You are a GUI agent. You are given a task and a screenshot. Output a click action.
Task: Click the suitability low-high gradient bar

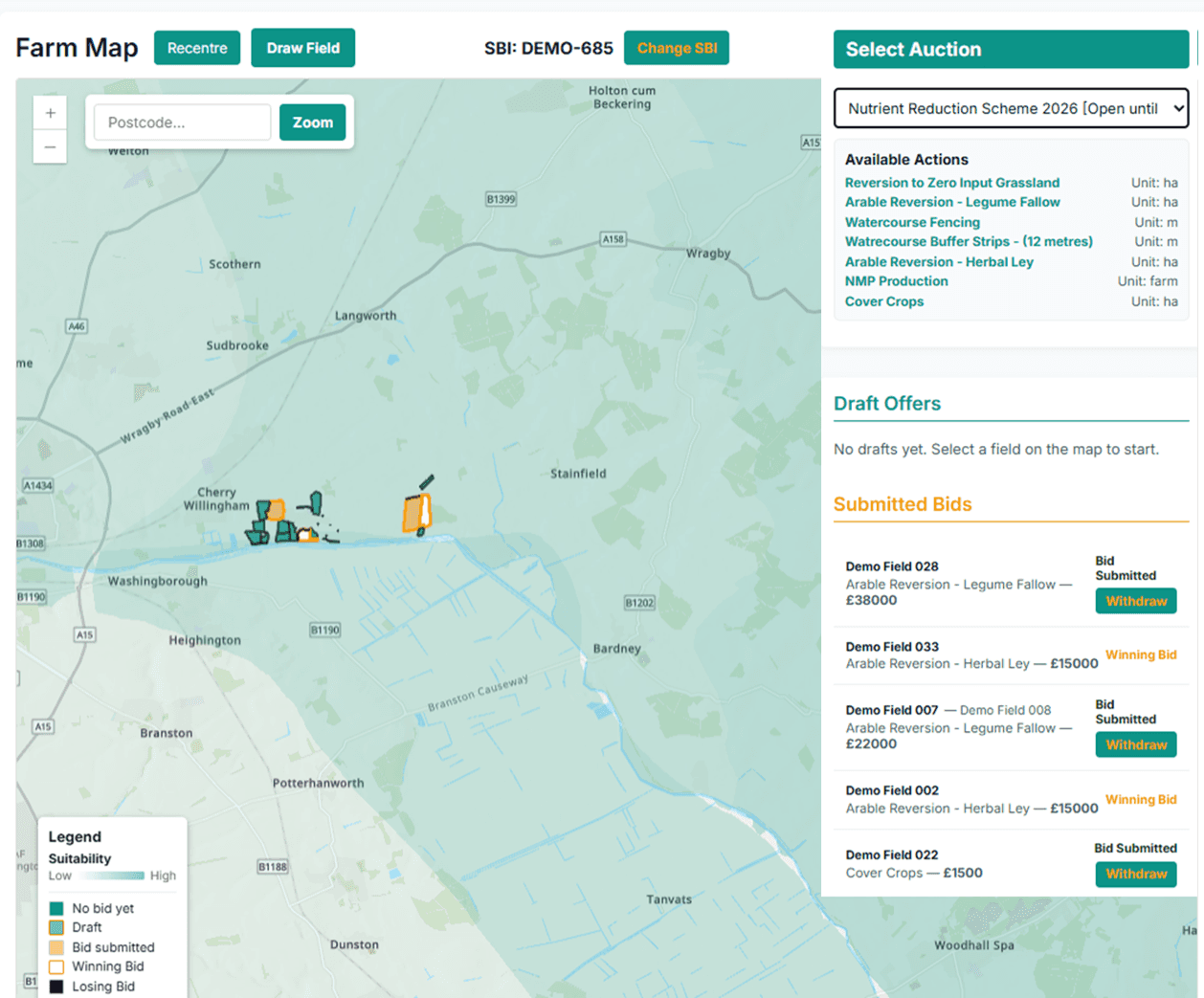111,876
